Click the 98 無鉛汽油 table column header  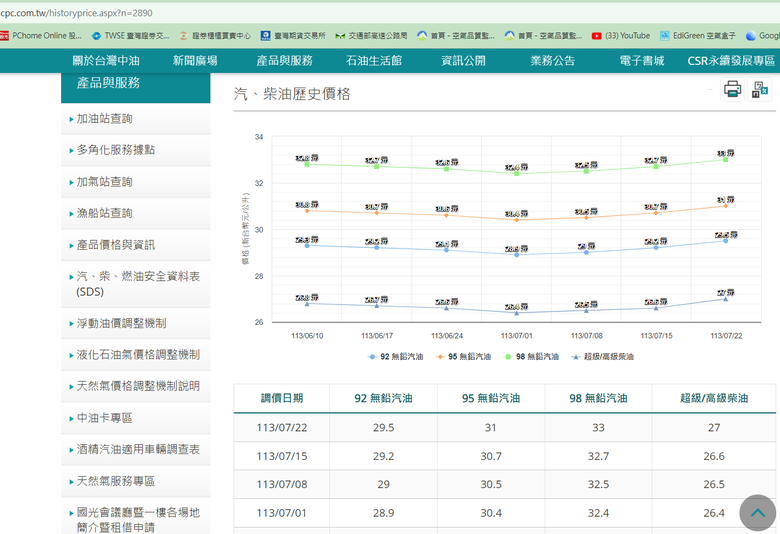[x=598, y=398]
